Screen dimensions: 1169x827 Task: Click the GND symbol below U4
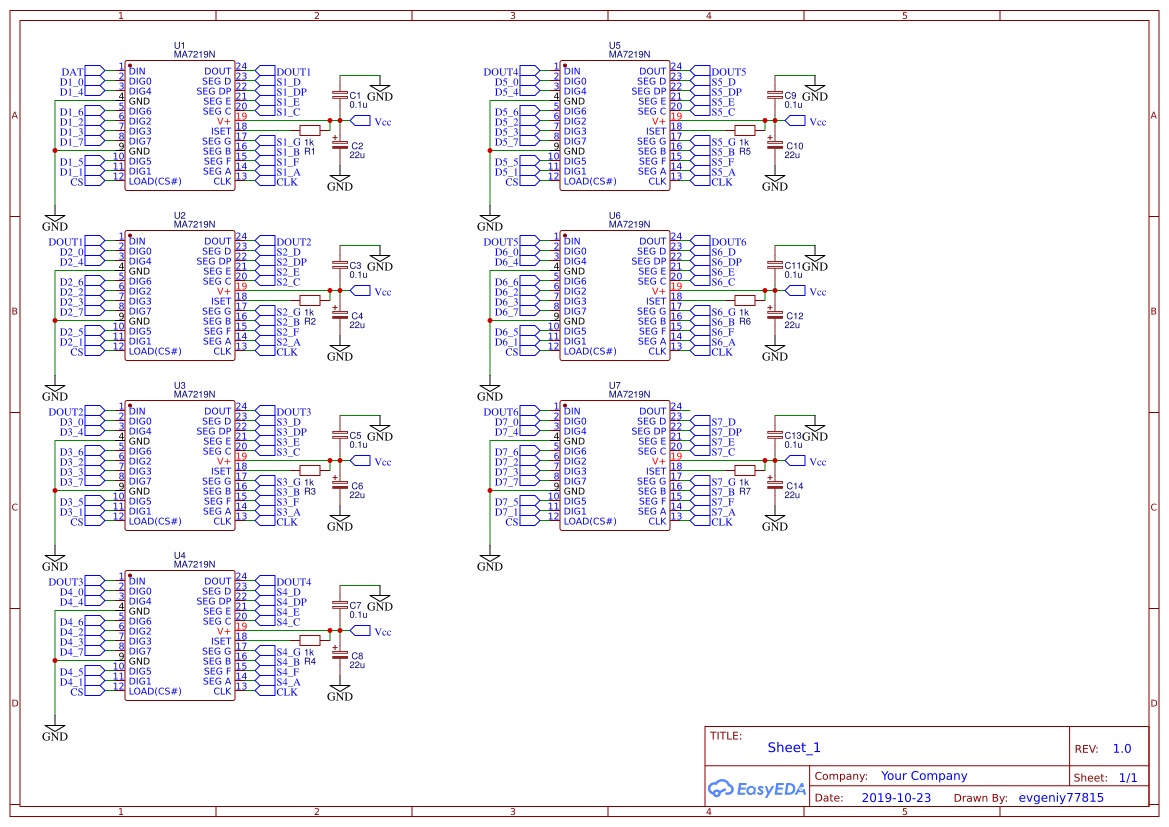[x=54, y=730]
